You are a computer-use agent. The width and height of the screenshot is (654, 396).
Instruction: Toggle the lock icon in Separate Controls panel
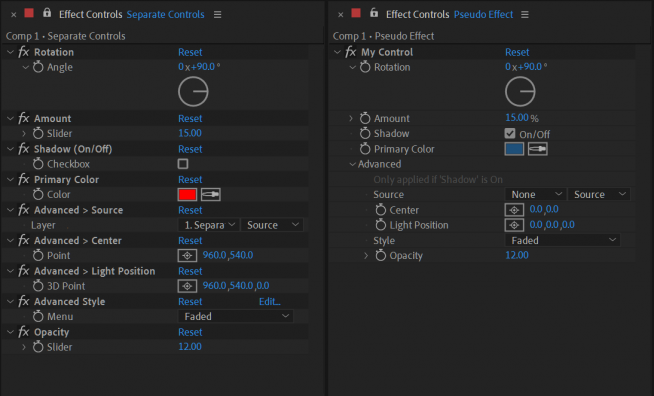point(47,13)
